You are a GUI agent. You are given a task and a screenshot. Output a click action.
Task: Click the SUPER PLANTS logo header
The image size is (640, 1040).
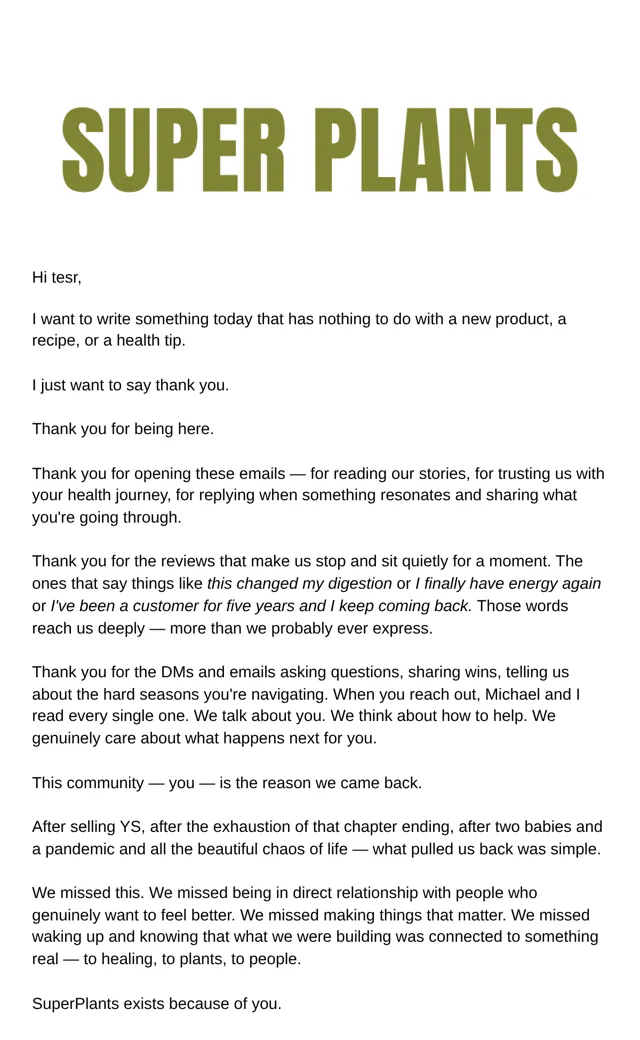click(320, 151)
